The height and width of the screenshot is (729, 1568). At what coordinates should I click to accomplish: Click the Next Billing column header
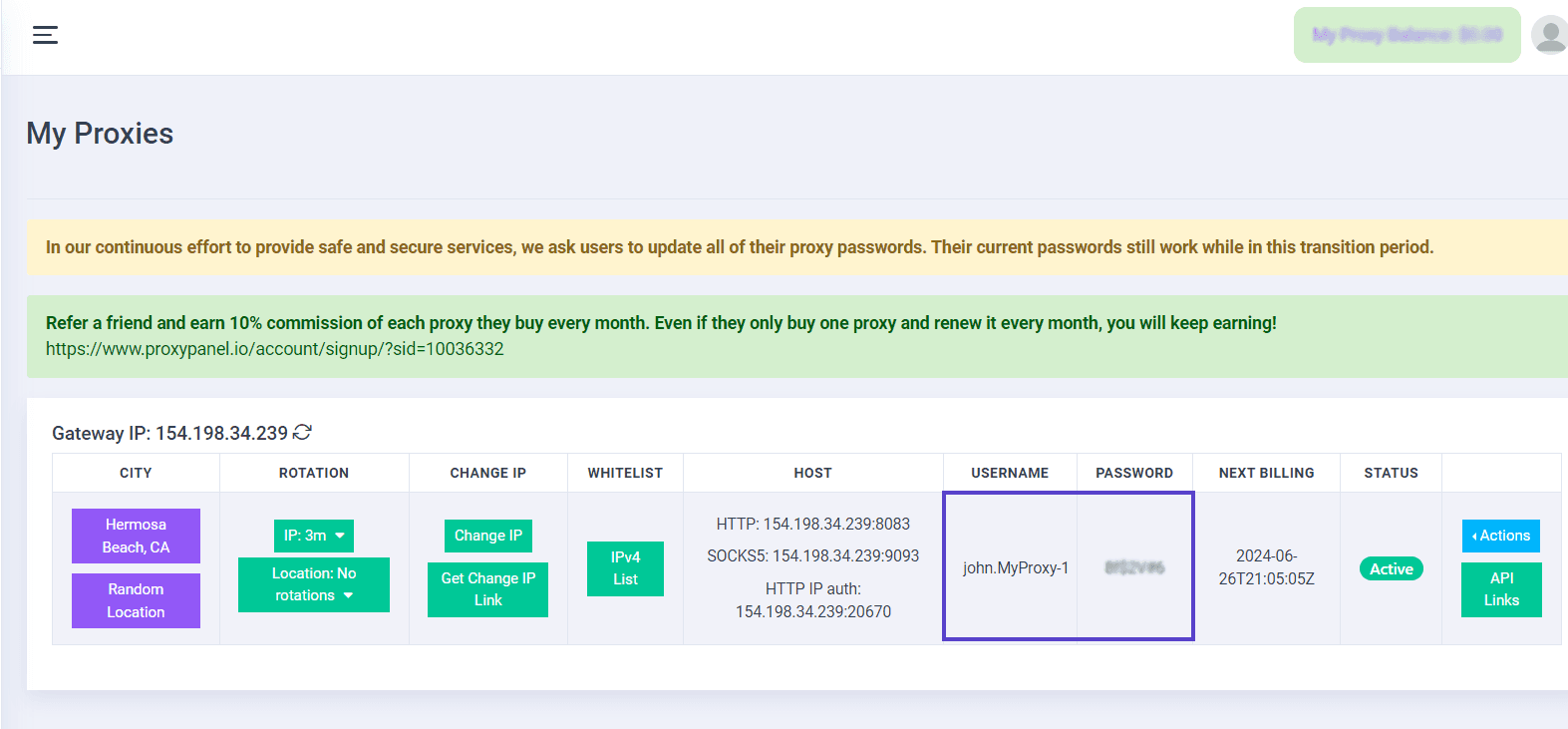(x=1266, y=473)
